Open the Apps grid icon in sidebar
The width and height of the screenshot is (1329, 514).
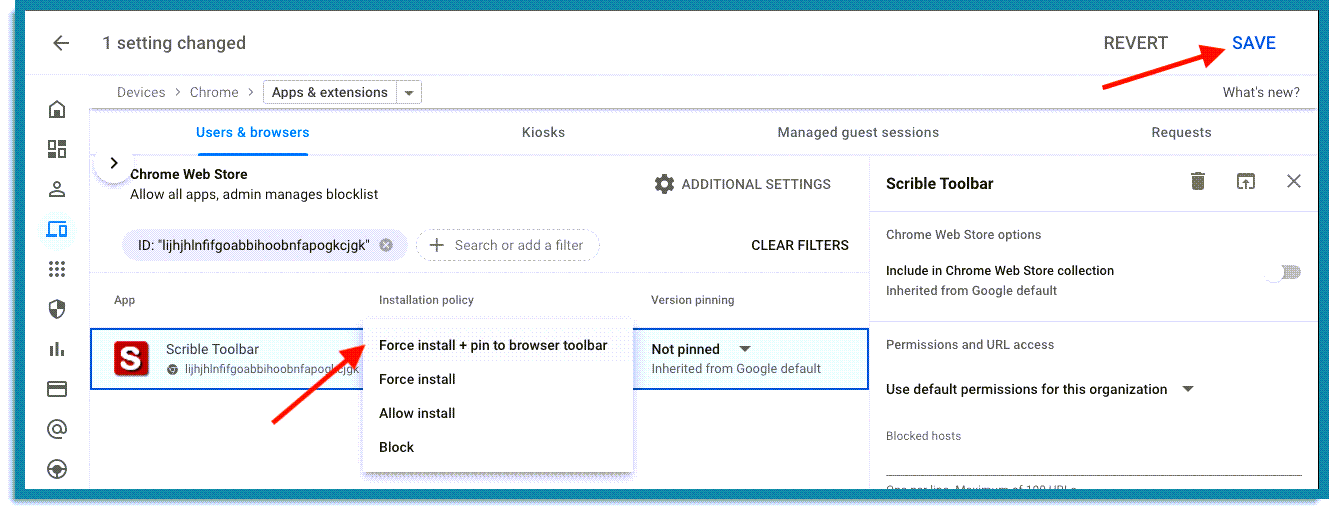57,269
